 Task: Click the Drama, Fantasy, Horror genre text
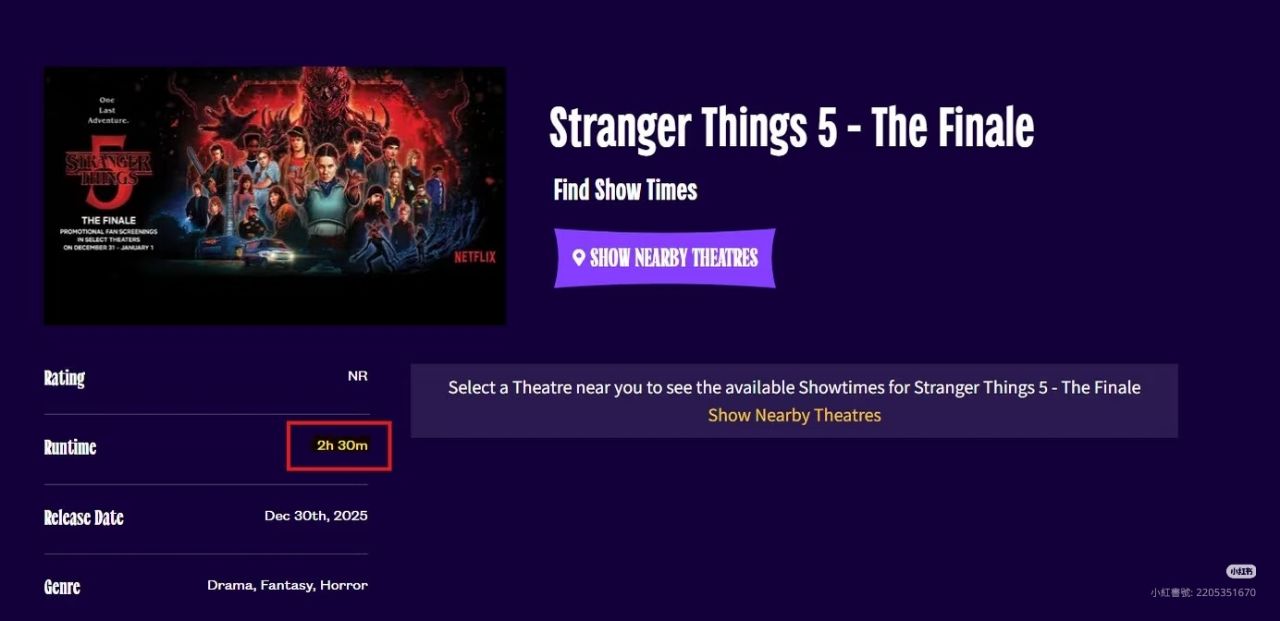click(287, 585)
